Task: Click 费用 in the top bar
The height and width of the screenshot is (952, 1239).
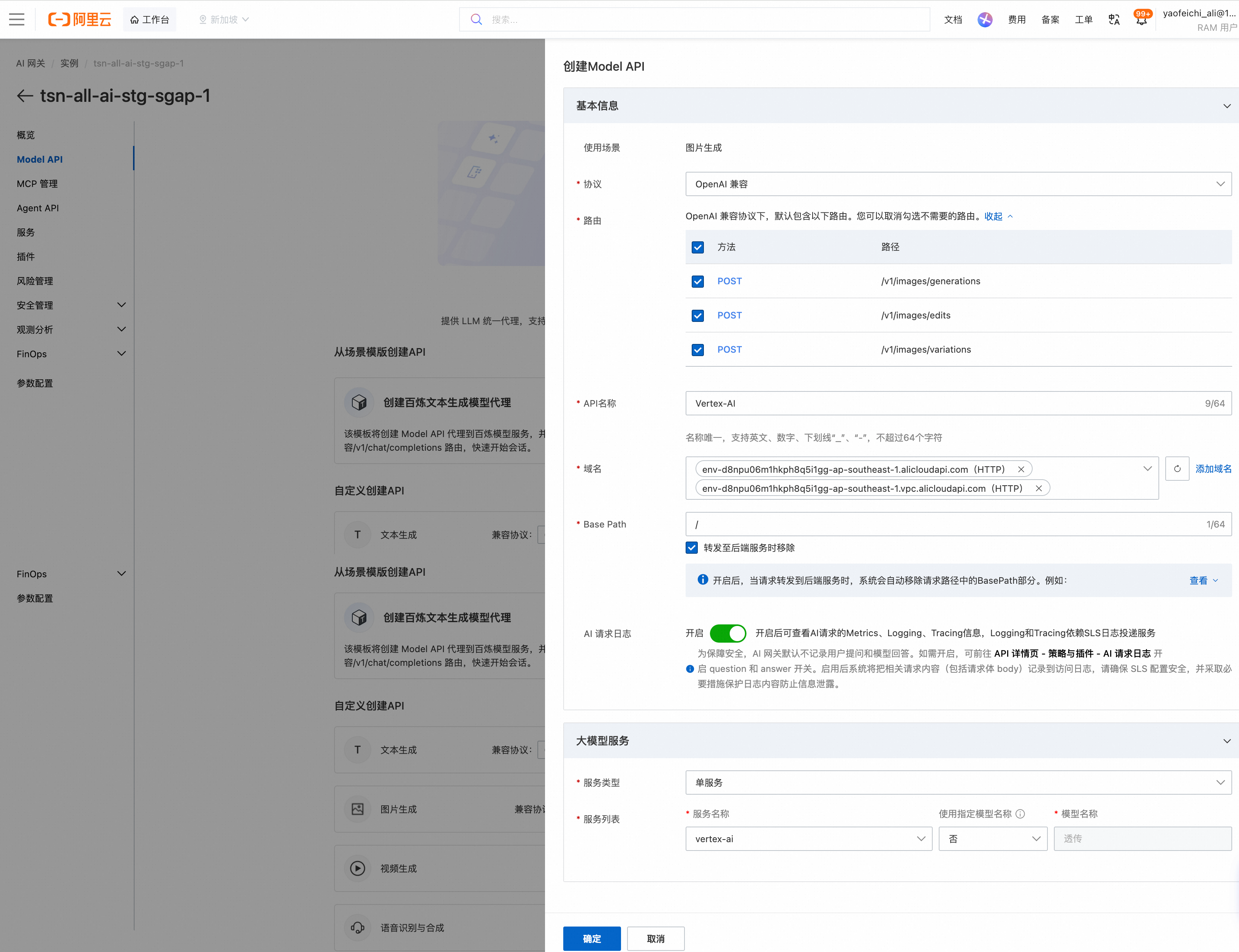Action: [x=1017, y=19]
